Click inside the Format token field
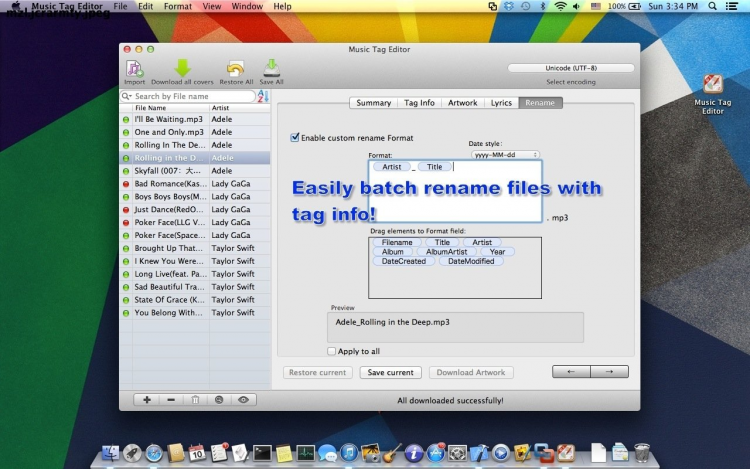Image resolution: width=750 pixels, height=469 pixels. pyautogui.click(x=455, y=191)
